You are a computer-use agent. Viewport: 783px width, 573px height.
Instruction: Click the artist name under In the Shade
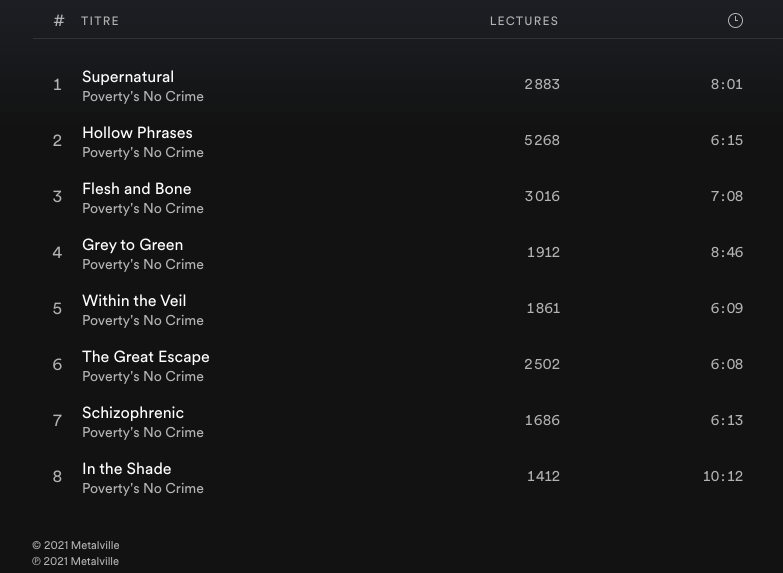[x=143, y=489]
